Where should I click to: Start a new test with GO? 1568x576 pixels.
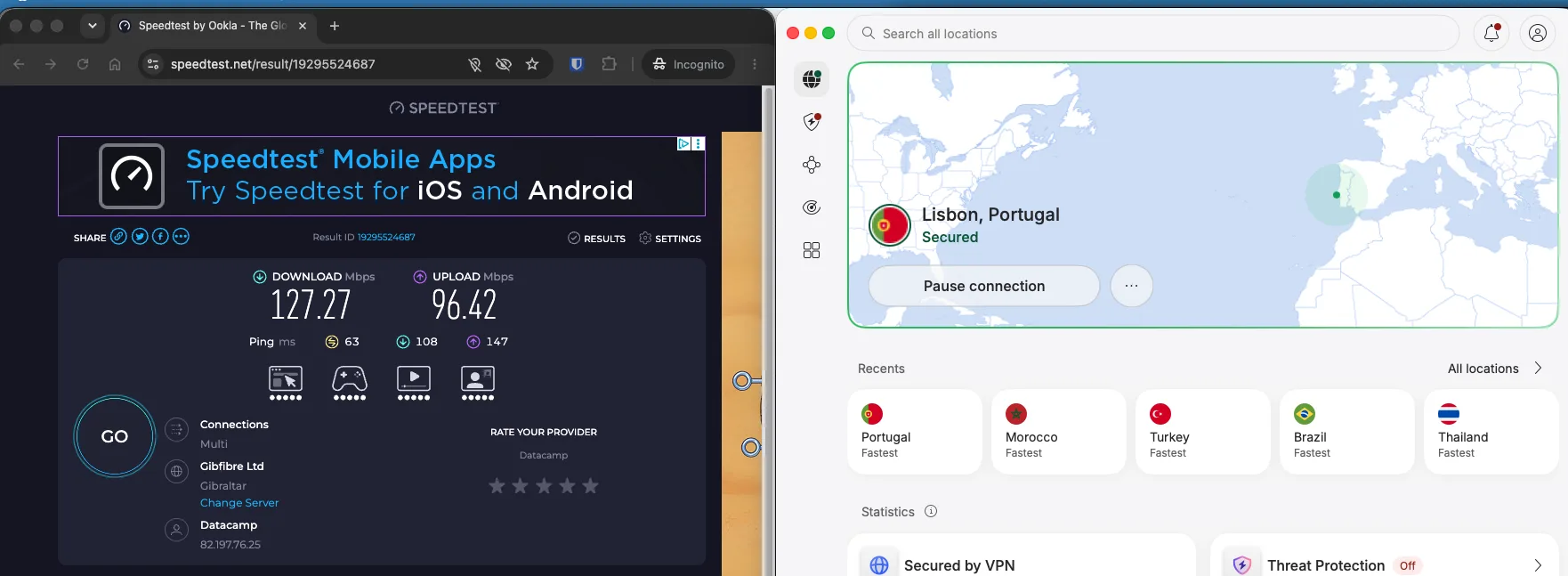point(115,436)
